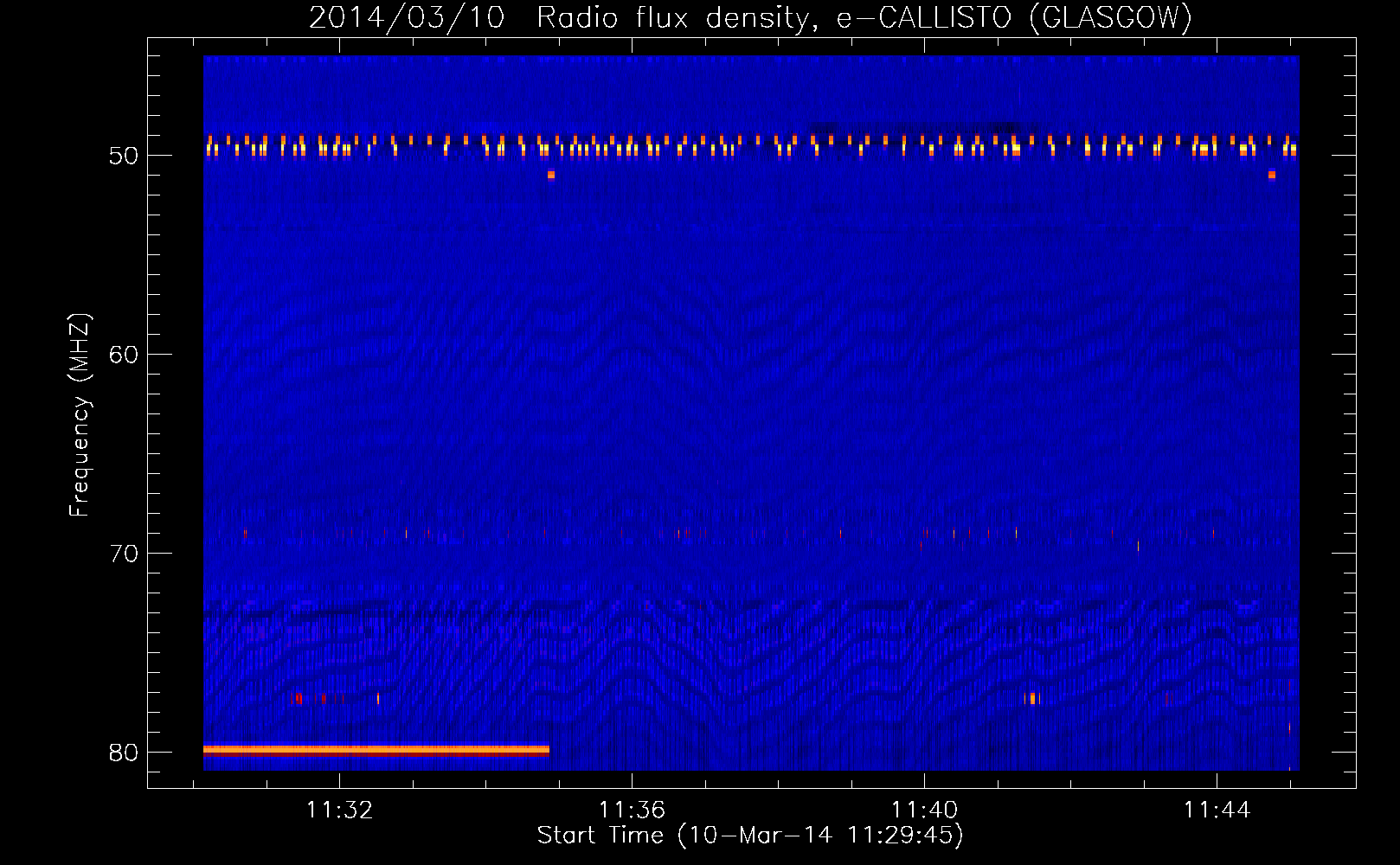The width and height of the screenshot is (1400, 865).
Task: Click the '11:32' time tick label
Action: [340, 810]
